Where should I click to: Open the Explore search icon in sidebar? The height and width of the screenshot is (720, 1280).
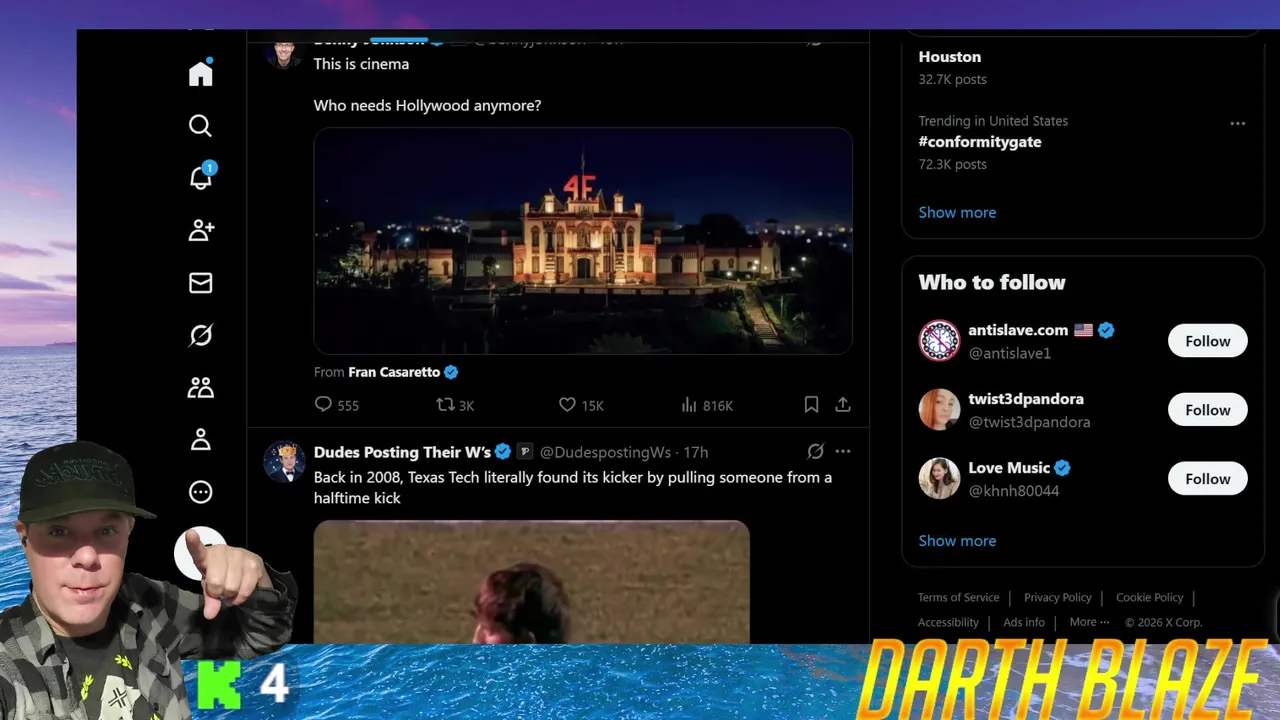(x=201, y=126)
